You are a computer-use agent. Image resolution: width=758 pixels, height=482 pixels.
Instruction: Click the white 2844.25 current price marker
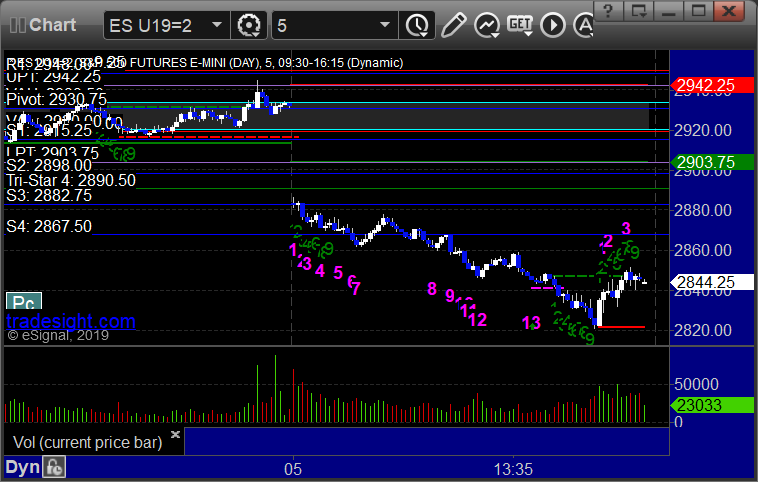[x=712, y=282]
